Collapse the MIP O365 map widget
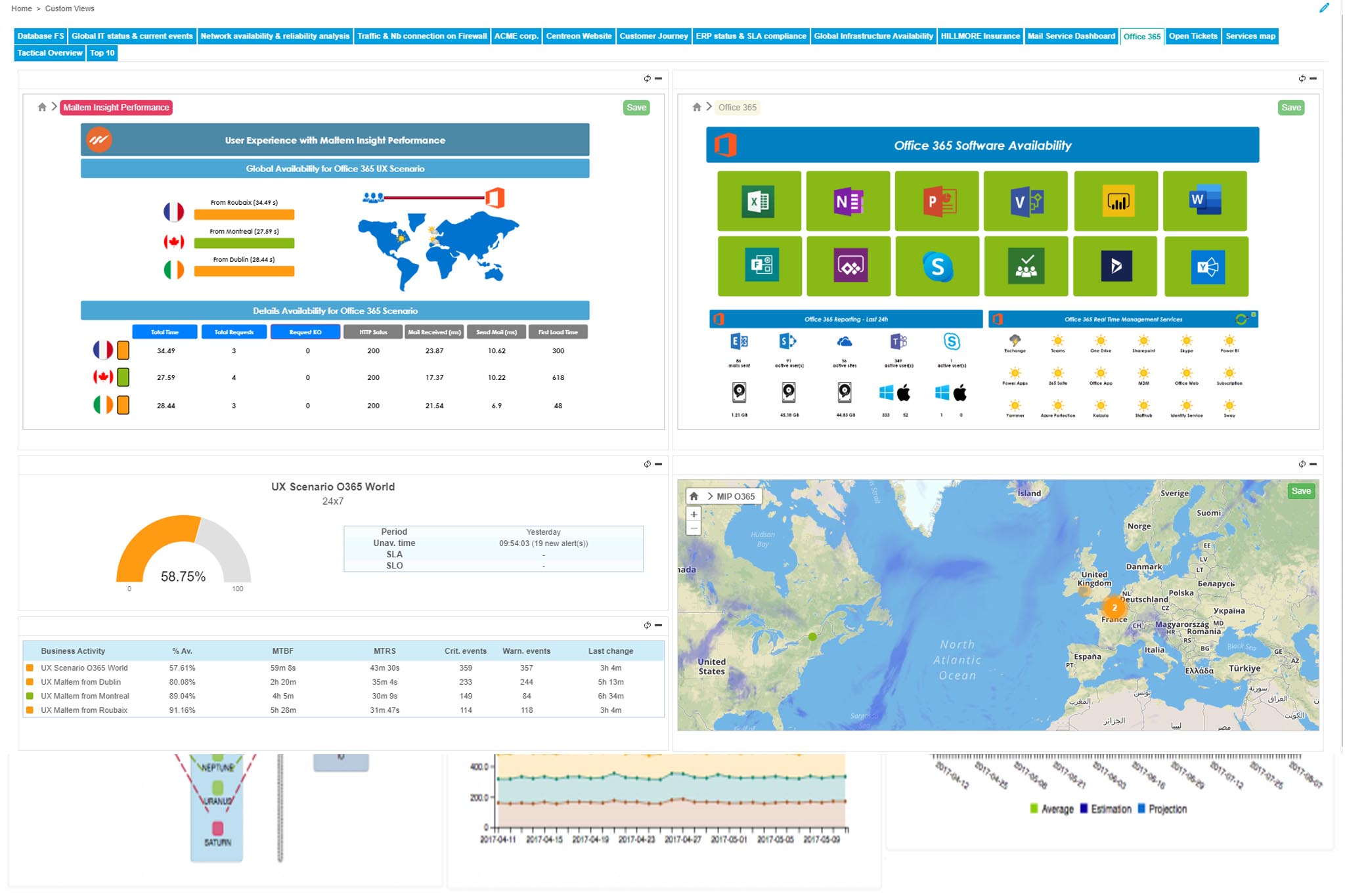The width and height of the screenshot is (1345, 896). click(x=1313, y=464)
